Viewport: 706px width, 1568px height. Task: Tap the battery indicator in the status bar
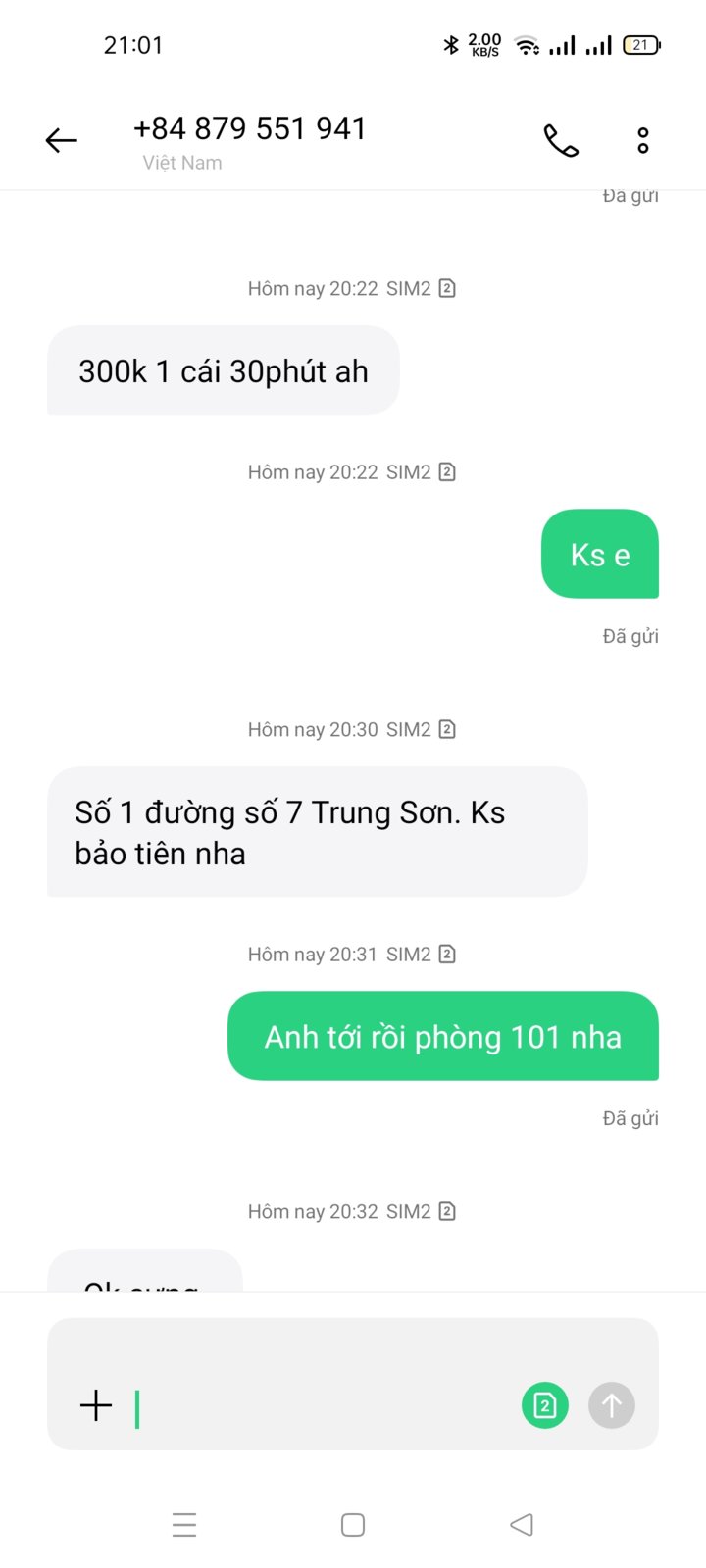pyautogui.click(x=642, y=45)
